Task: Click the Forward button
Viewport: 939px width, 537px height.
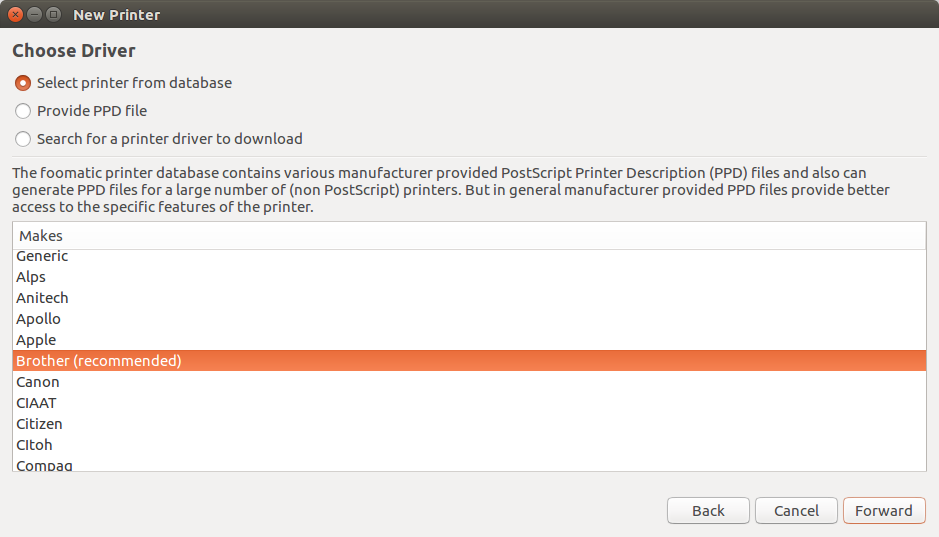Action: [x=884, y=510]
